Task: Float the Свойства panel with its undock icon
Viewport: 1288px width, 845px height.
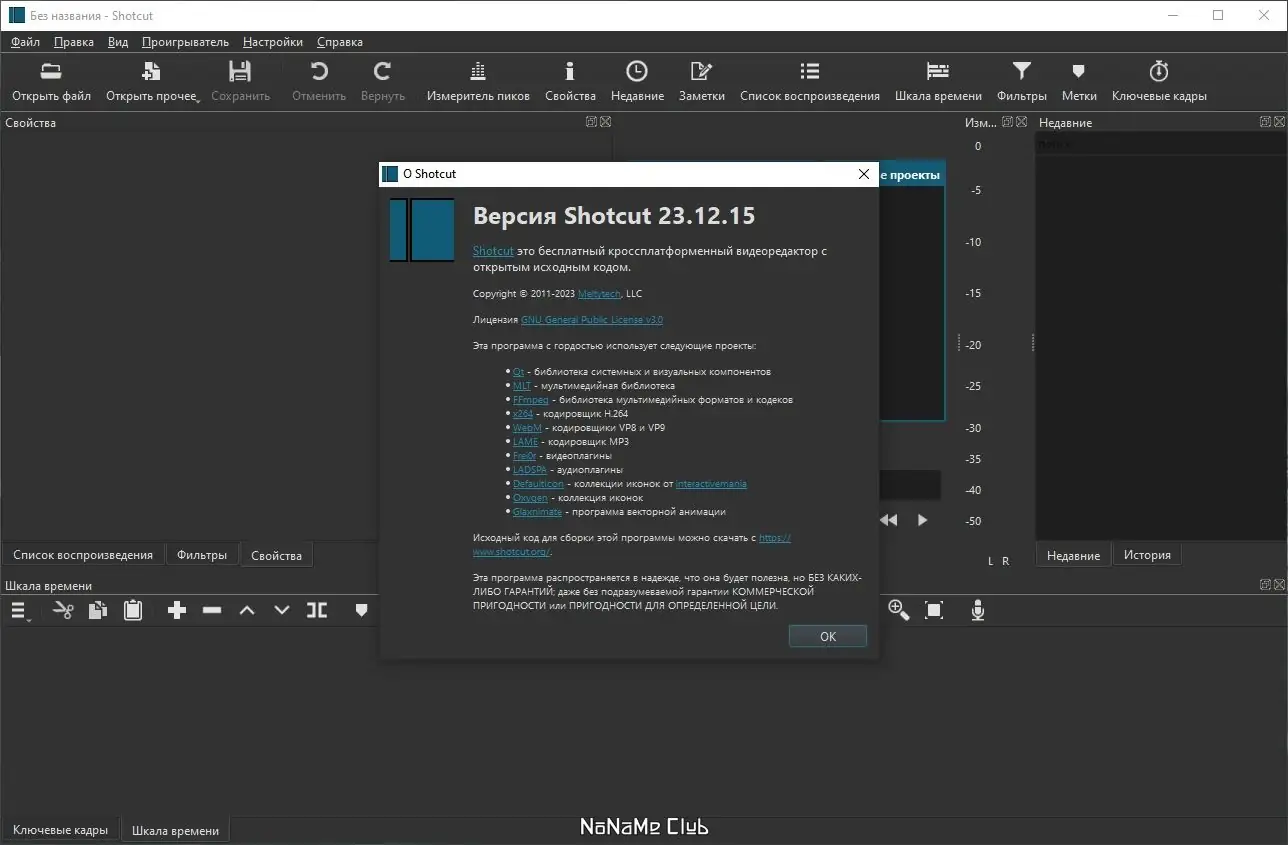Action: [591, 122]
